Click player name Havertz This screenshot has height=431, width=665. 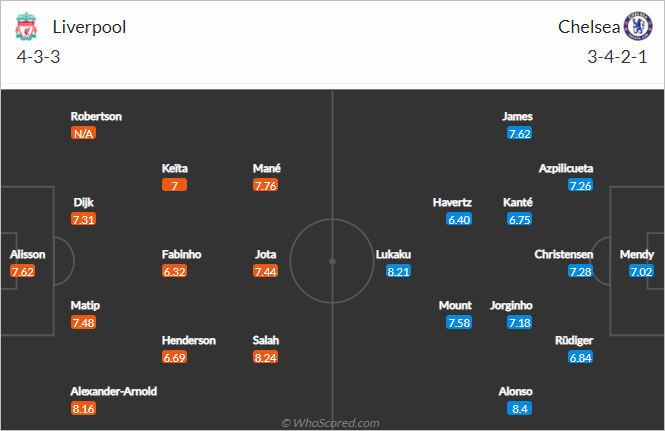(452, 203)
